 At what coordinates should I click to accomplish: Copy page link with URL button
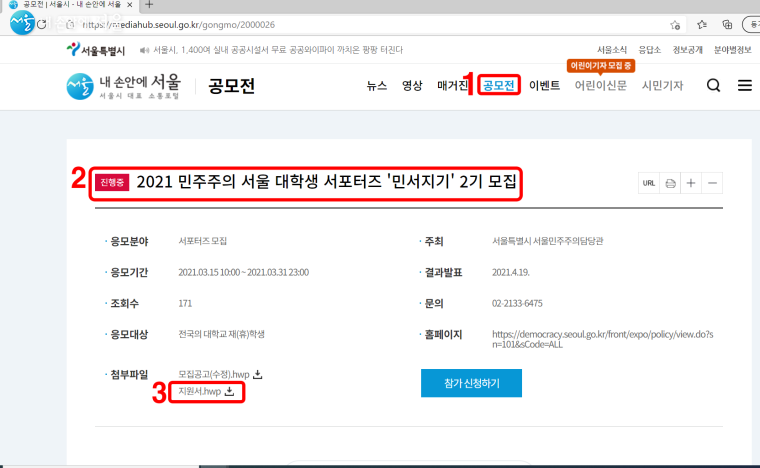tap(649, 183)
